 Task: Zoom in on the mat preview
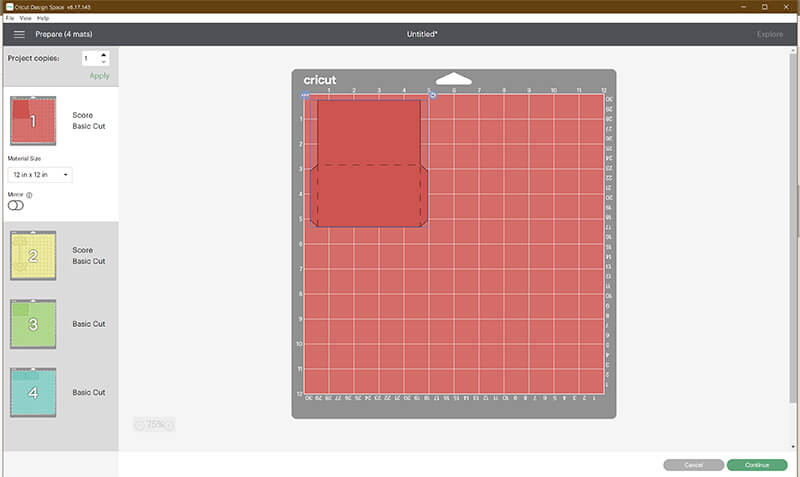(x=169, y=424)
